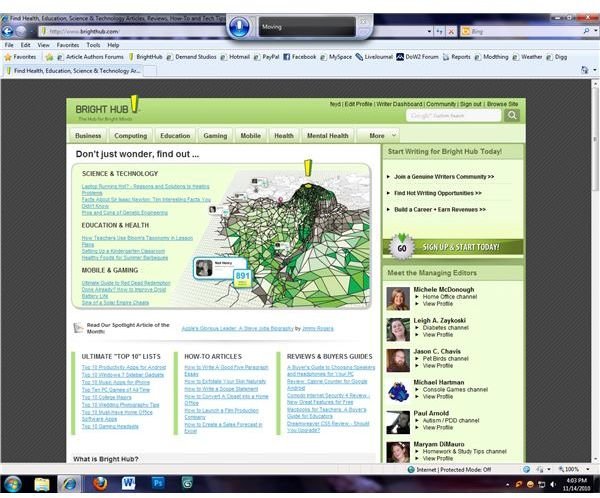Click the Sign Up & Start Today button
The height and width of the screenshot is (498, 600).
pyautogui.click(x=453, y=247)
